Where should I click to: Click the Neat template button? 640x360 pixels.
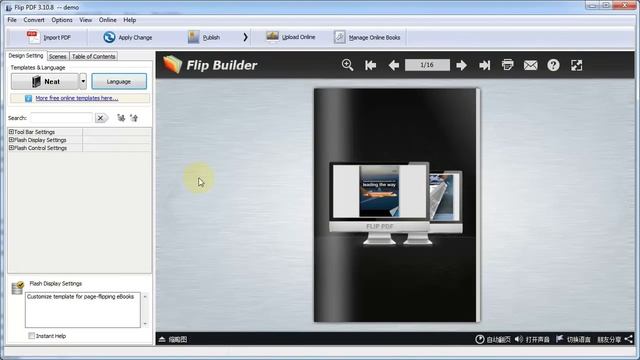click(44, 81)
